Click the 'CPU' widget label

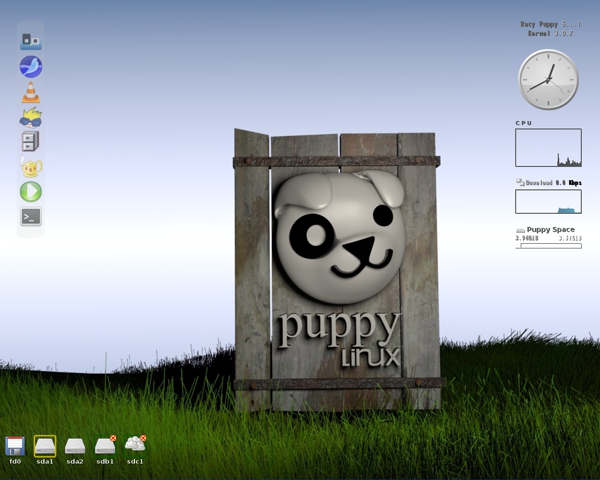[x=523, y=123]
